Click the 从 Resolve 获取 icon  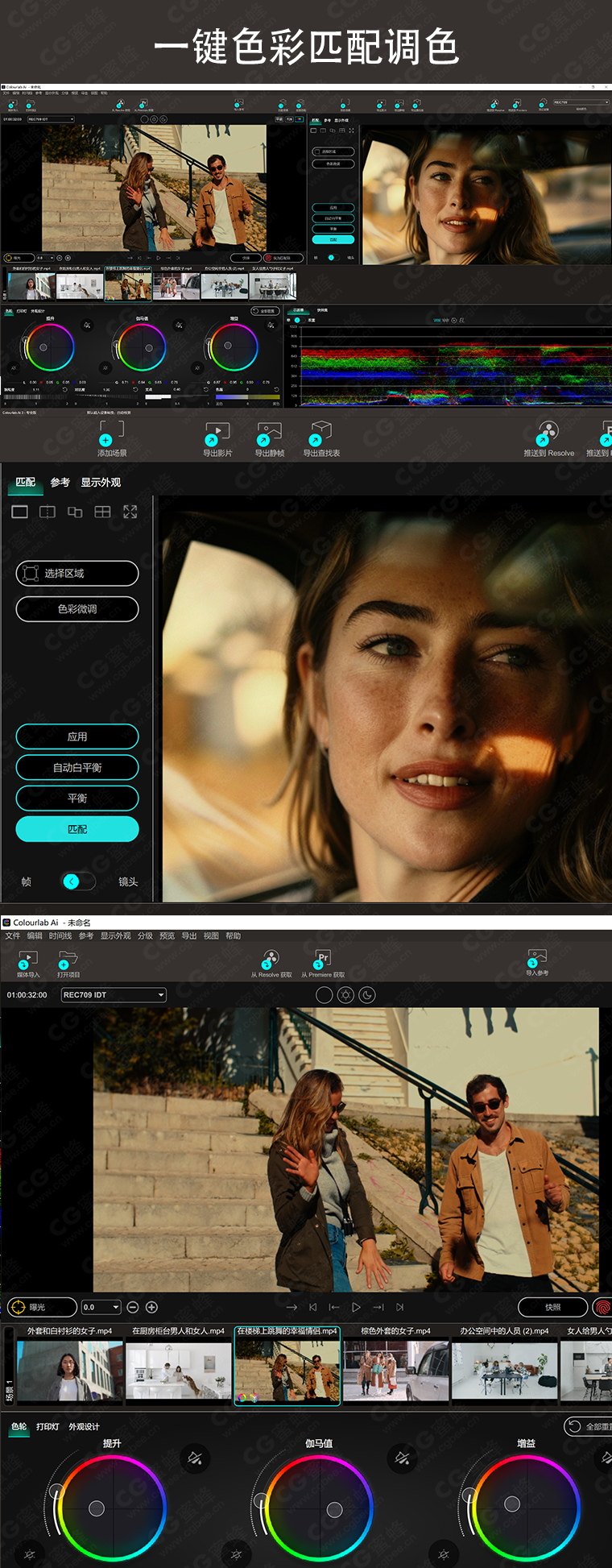[271, 960]
